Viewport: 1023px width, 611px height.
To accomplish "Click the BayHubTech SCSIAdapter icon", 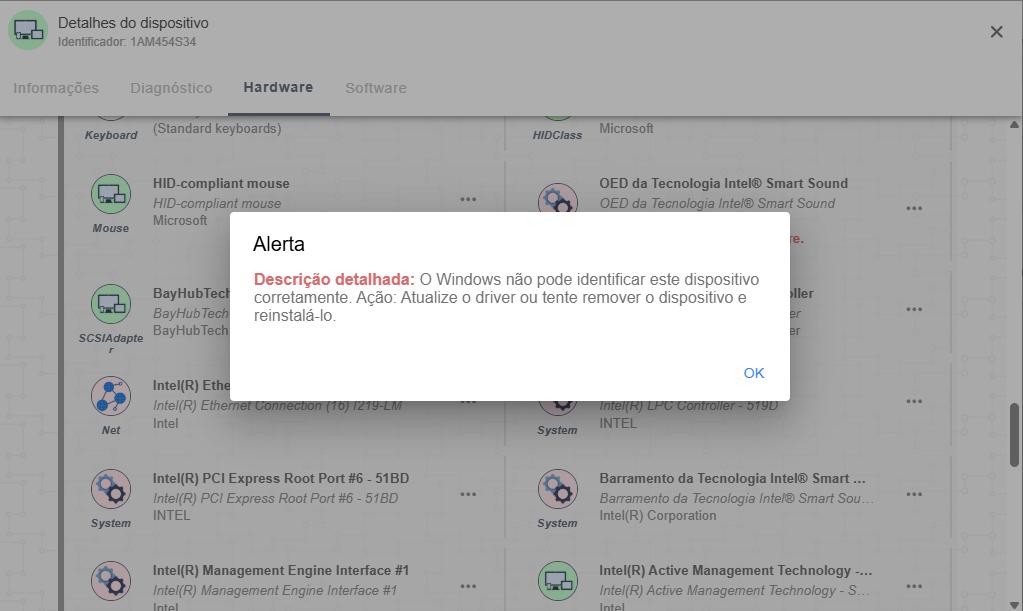I will pos(111,304).
